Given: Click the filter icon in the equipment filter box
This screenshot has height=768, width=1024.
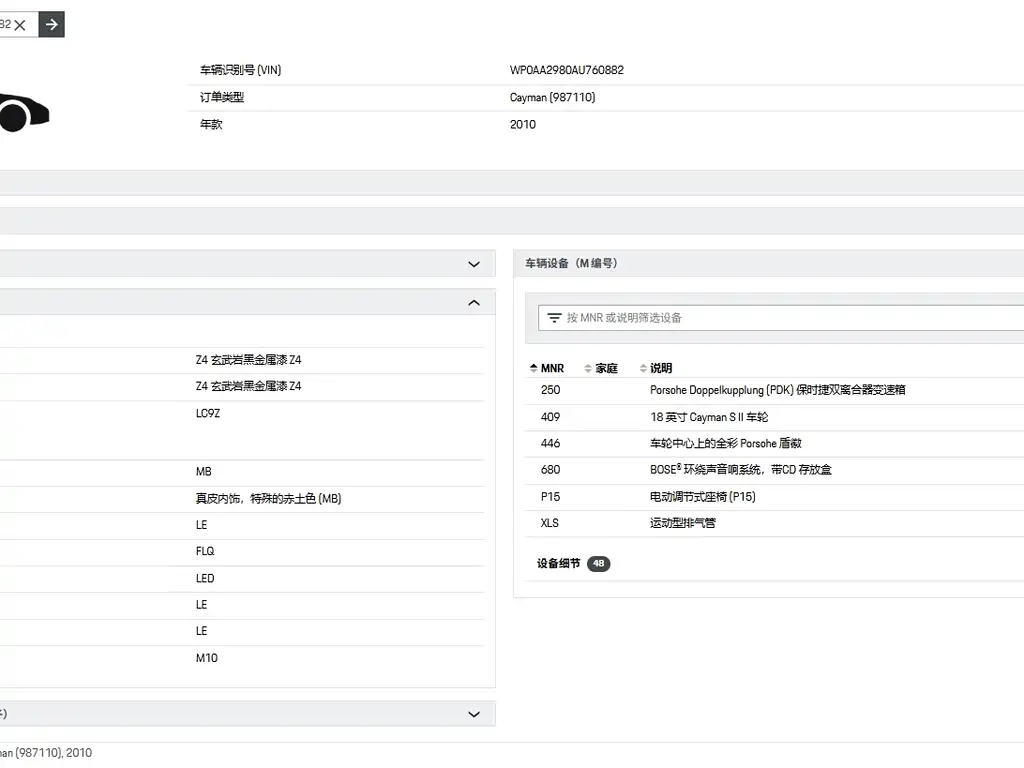Looking at the screenshot, I should click(x=554, y=318).
